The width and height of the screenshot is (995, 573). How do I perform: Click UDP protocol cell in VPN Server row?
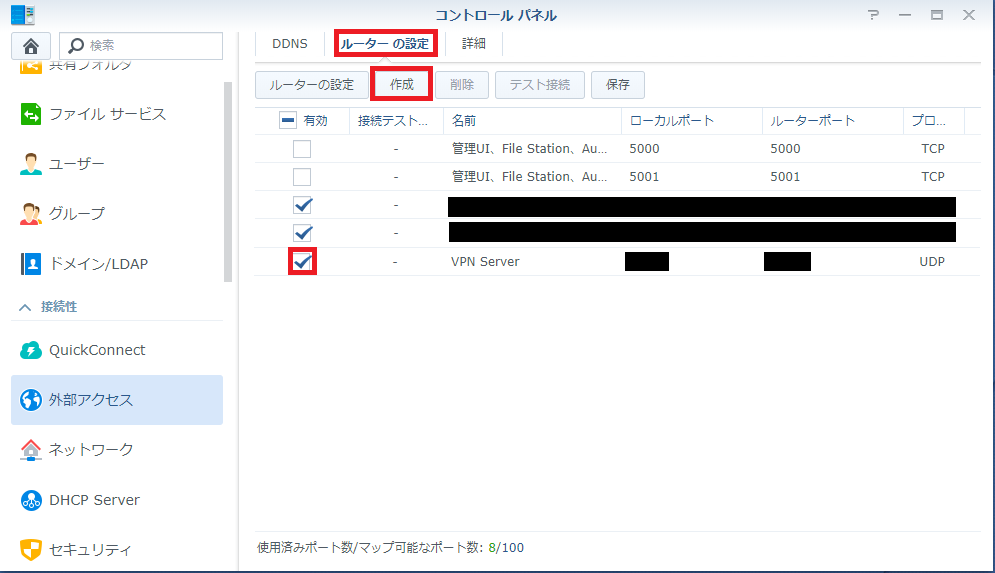[932, 261]
